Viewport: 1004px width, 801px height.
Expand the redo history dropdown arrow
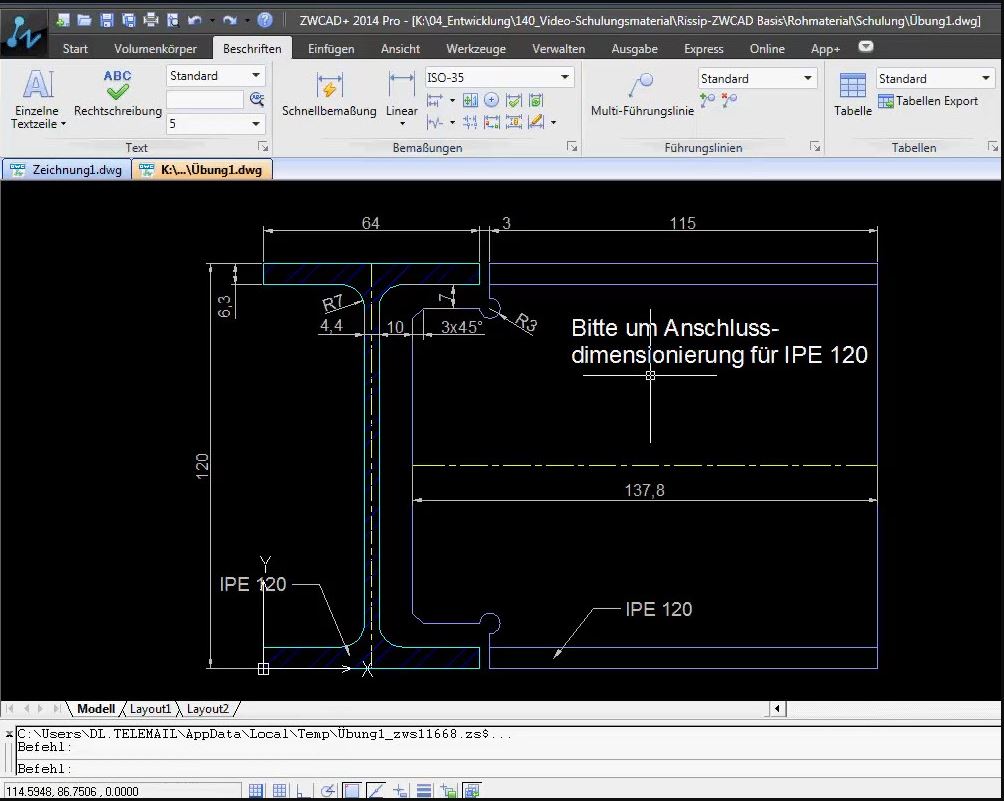pos(247,20)
